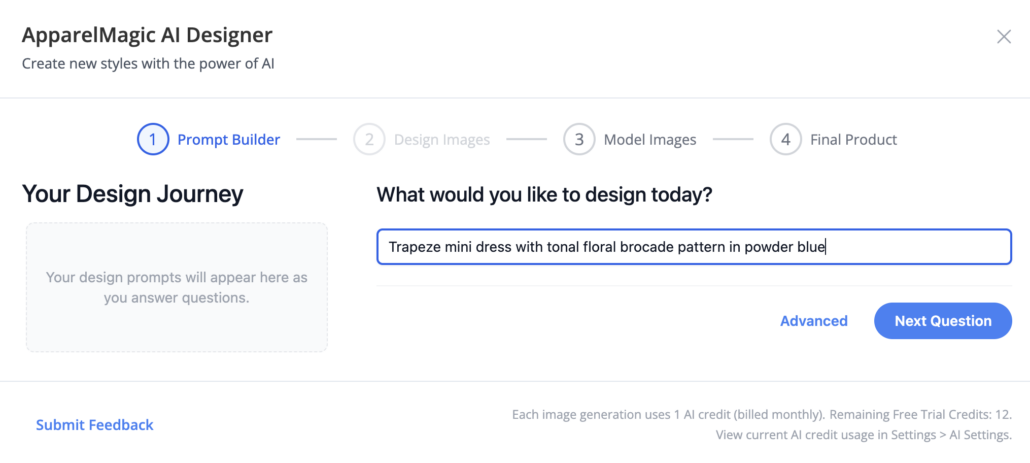Select the step 2 circle icon
1030x463 pixels.
[x=369, y=139]
